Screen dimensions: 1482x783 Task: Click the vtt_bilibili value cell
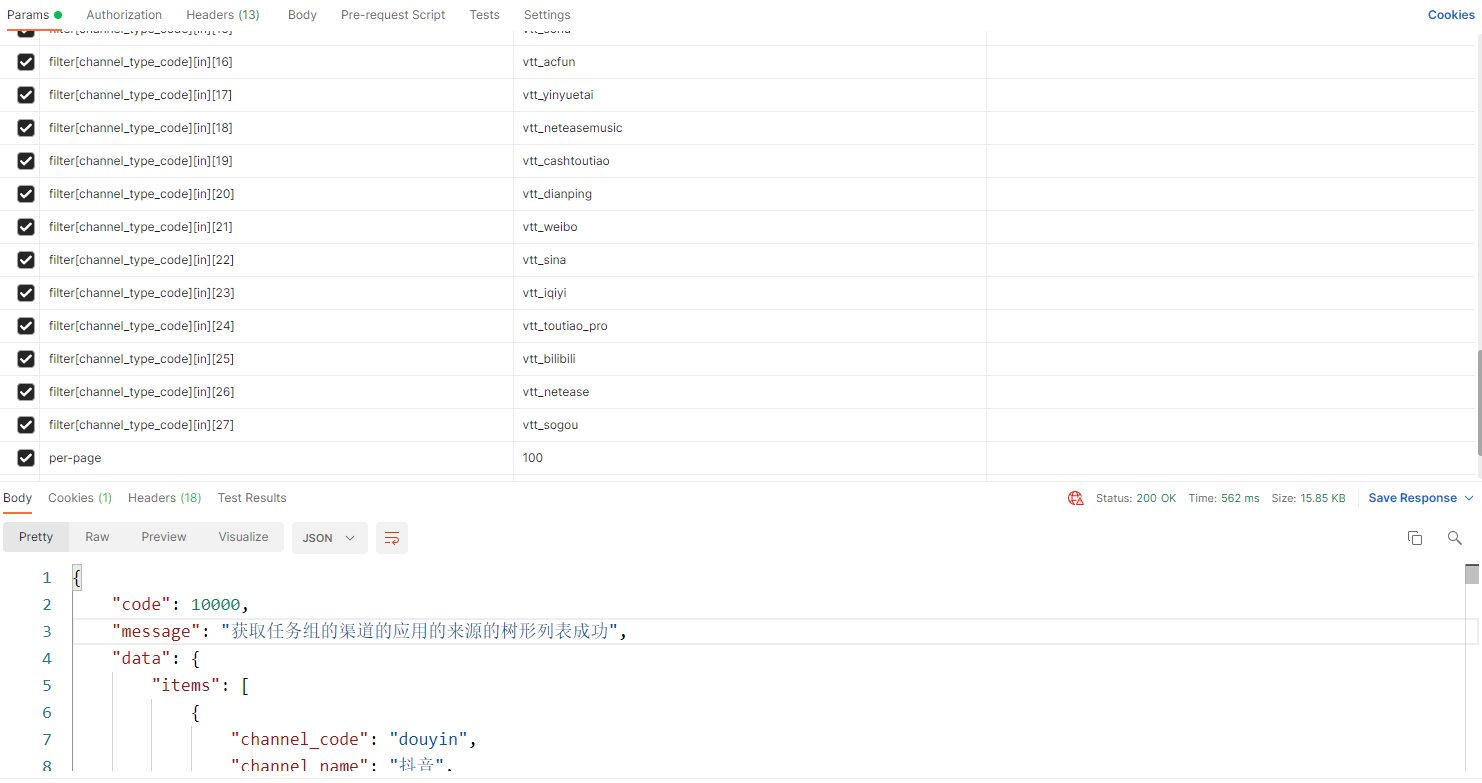749,359
